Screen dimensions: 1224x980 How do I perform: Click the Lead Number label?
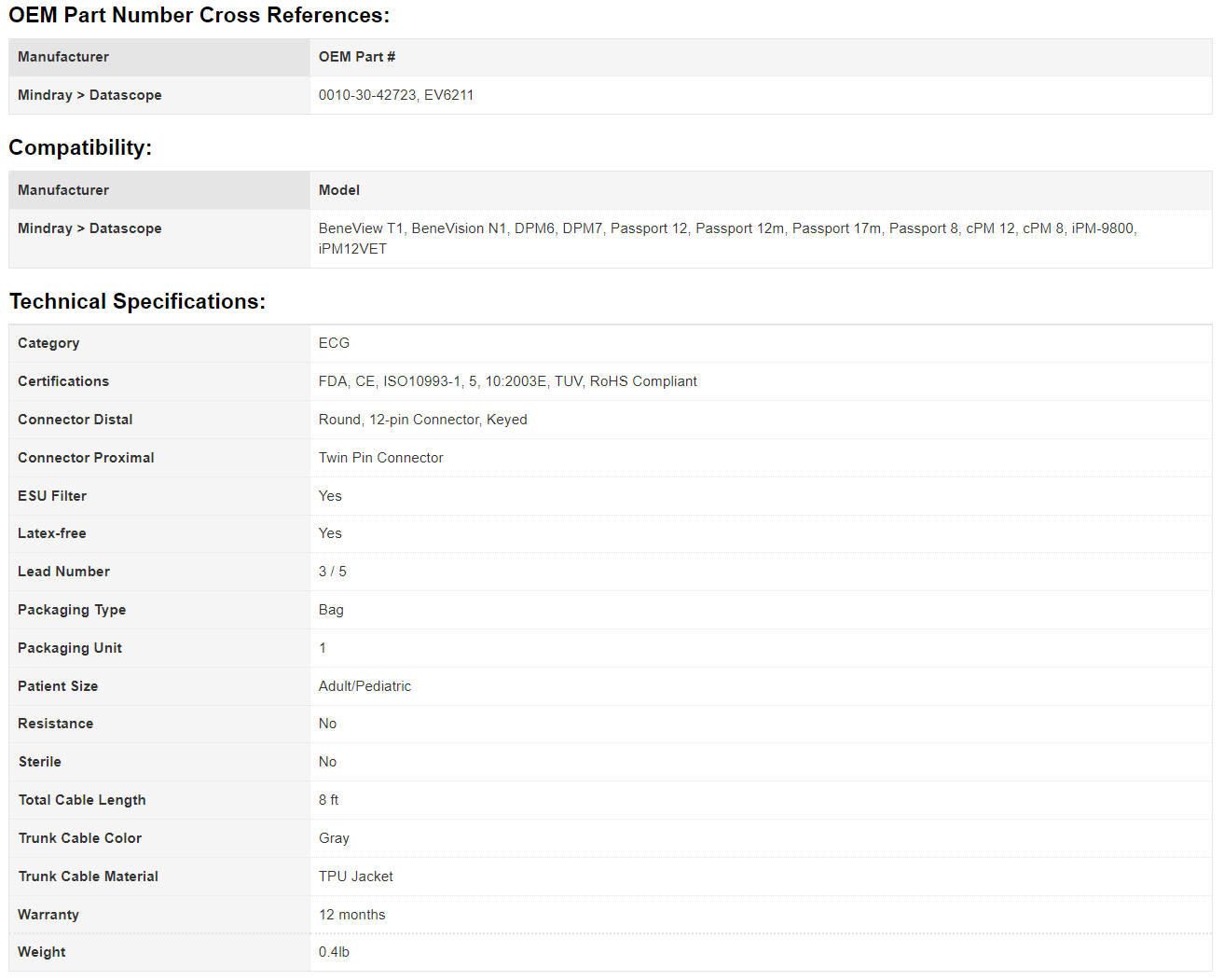(63, 572)
